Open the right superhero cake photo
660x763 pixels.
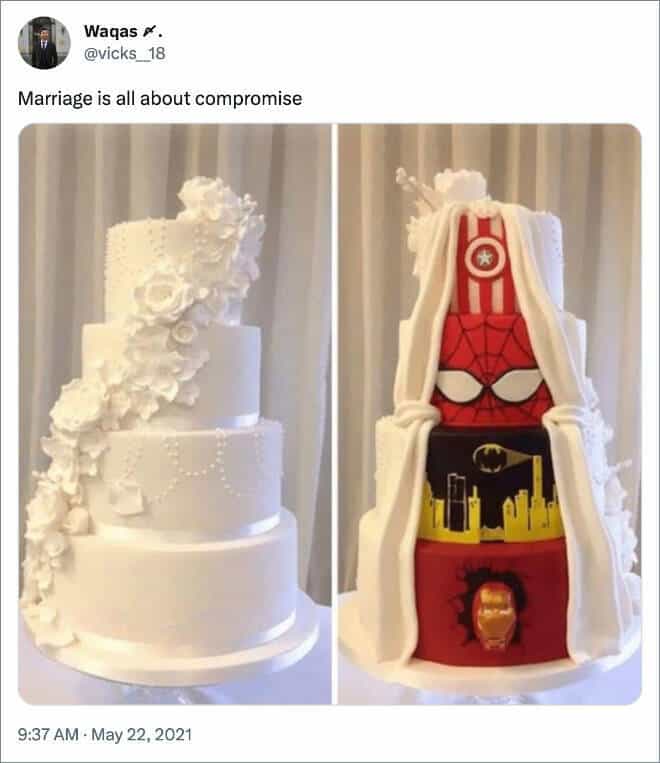(490, 414)
